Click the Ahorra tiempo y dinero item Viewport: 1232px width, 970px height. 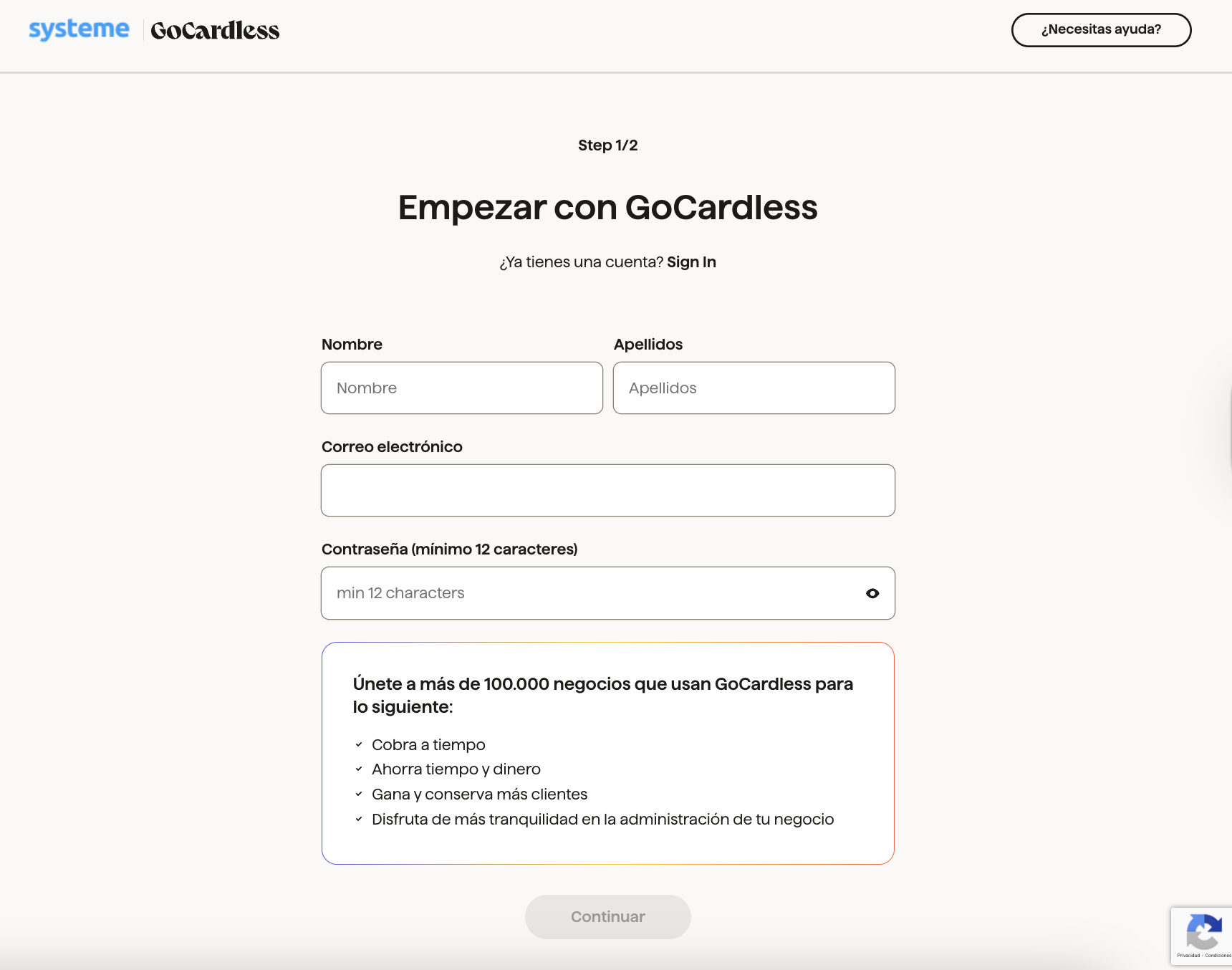[456, 769]
